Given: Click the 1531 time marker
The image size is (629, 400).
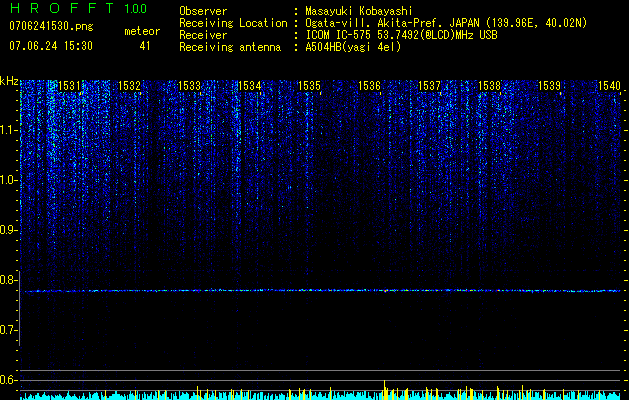Looking at the screenshot, I should [69, 85].
